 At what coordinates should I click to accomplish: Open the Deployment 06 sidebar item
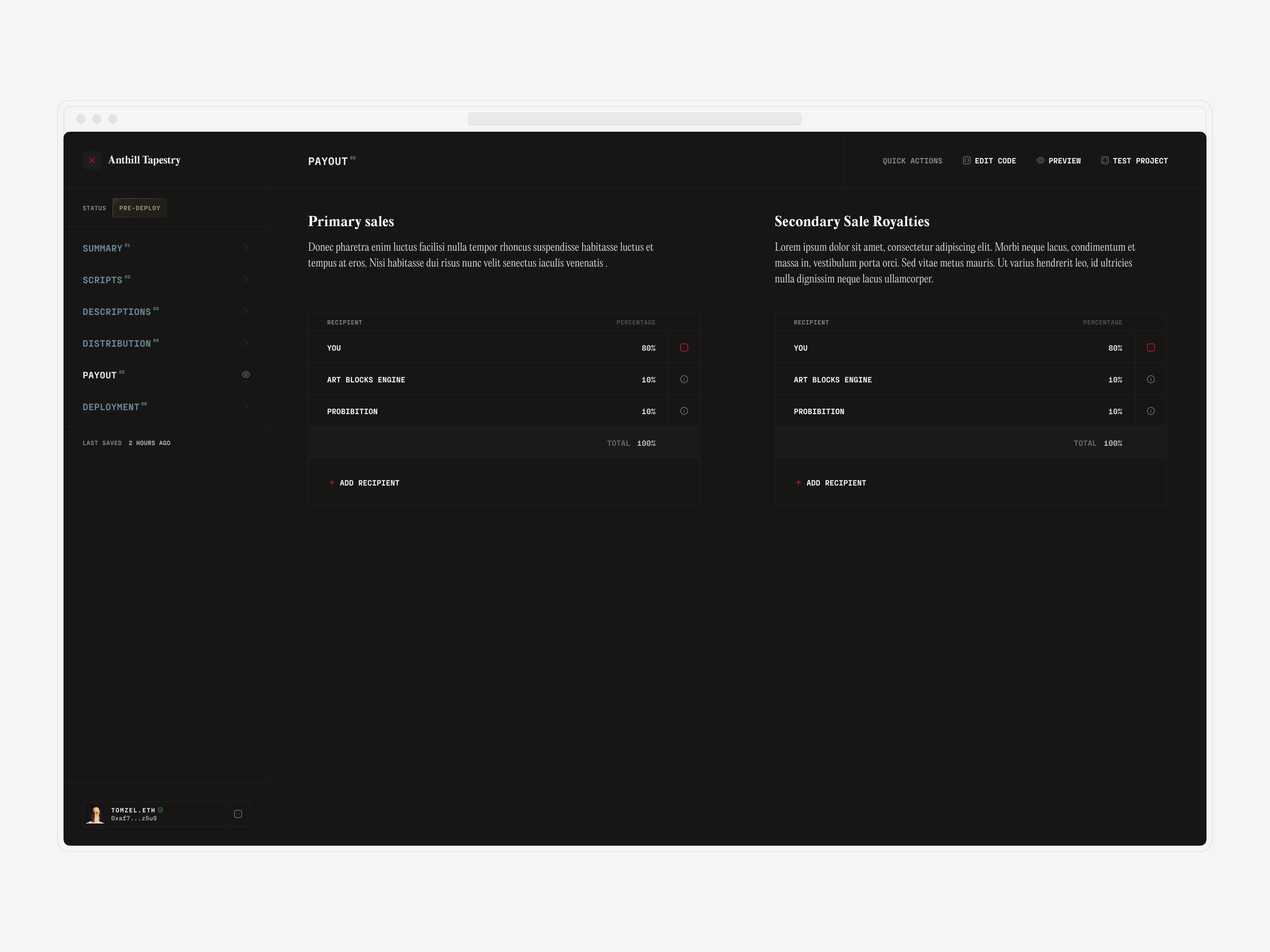(166, 406)
